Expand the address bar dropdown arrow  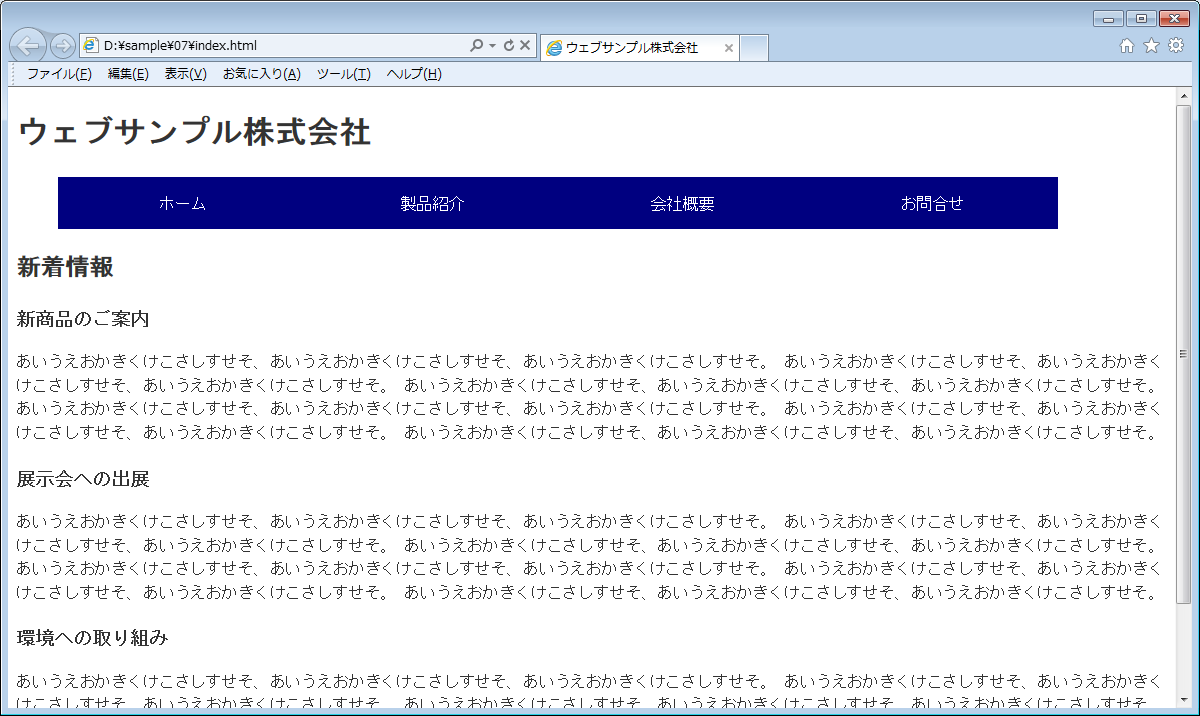(492, 46)
